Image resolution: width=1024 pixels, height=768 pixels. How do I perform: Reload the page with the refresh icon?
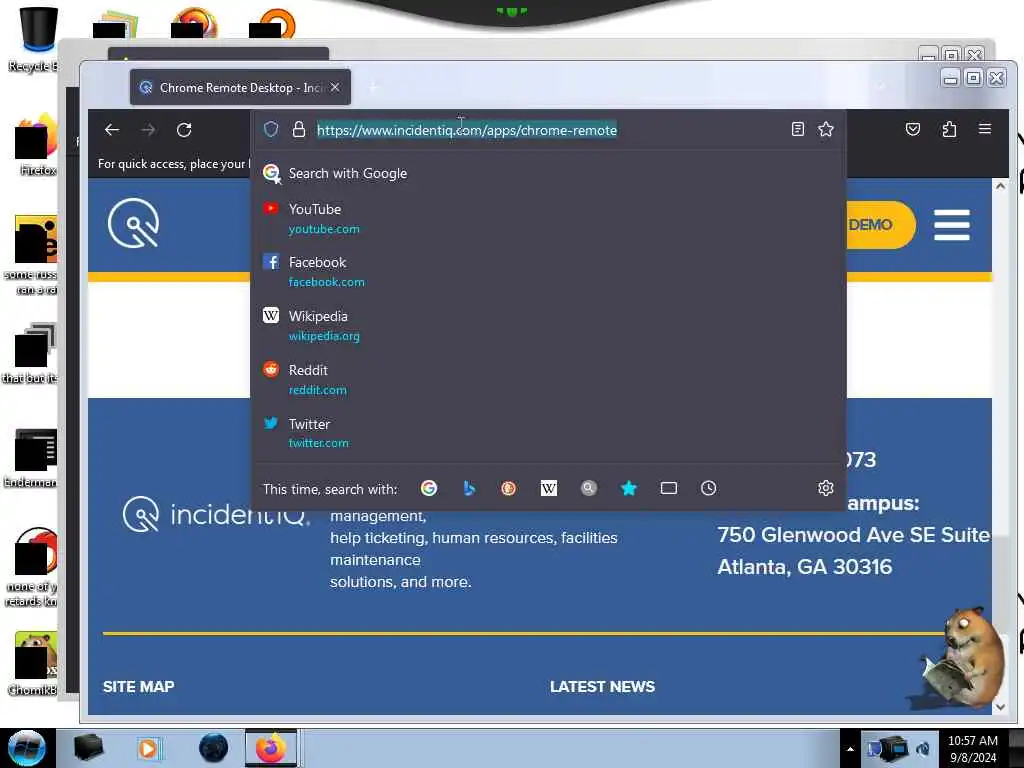pyautogui.click(x=184, y=130)
